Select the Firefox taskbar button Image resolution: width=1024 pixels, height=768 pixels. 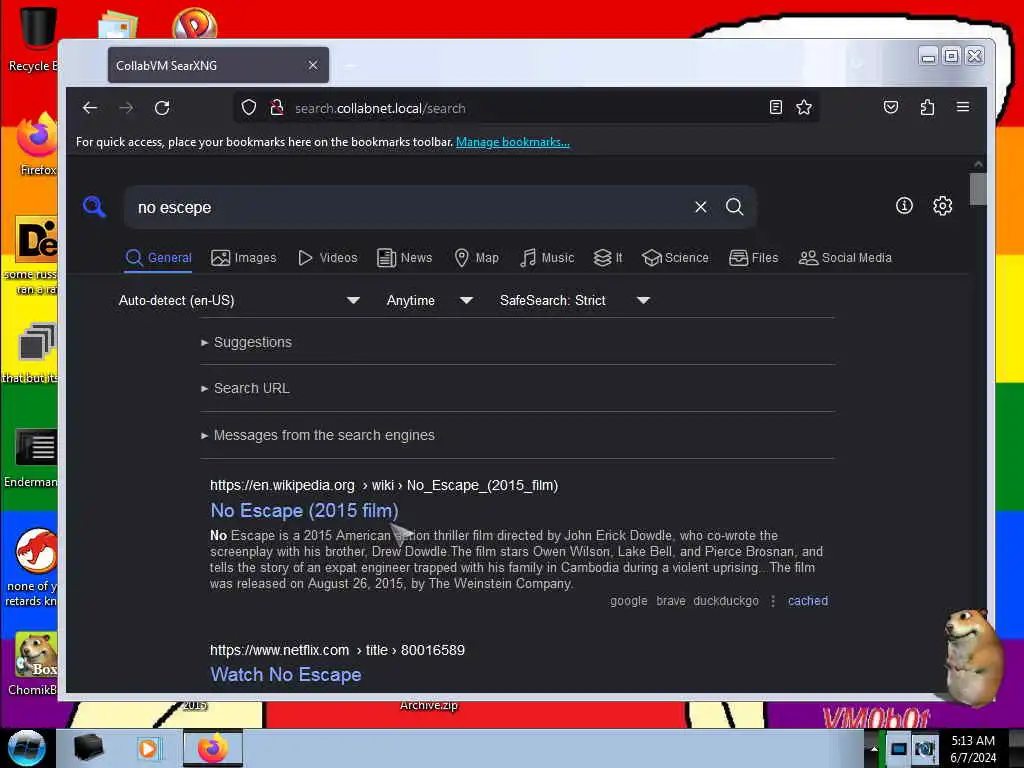coord(212,748)
